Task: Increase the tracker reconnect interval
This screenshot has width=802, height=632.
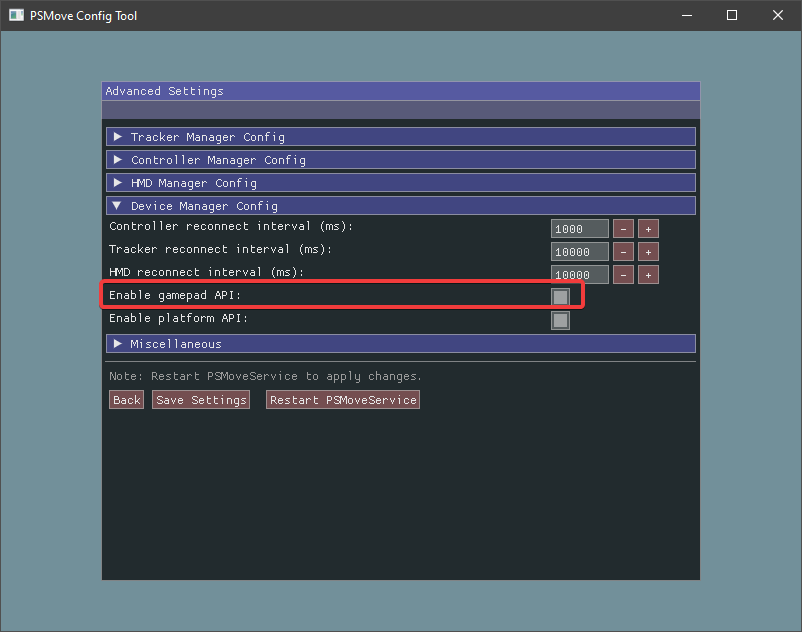Action: tap(647, 251)
